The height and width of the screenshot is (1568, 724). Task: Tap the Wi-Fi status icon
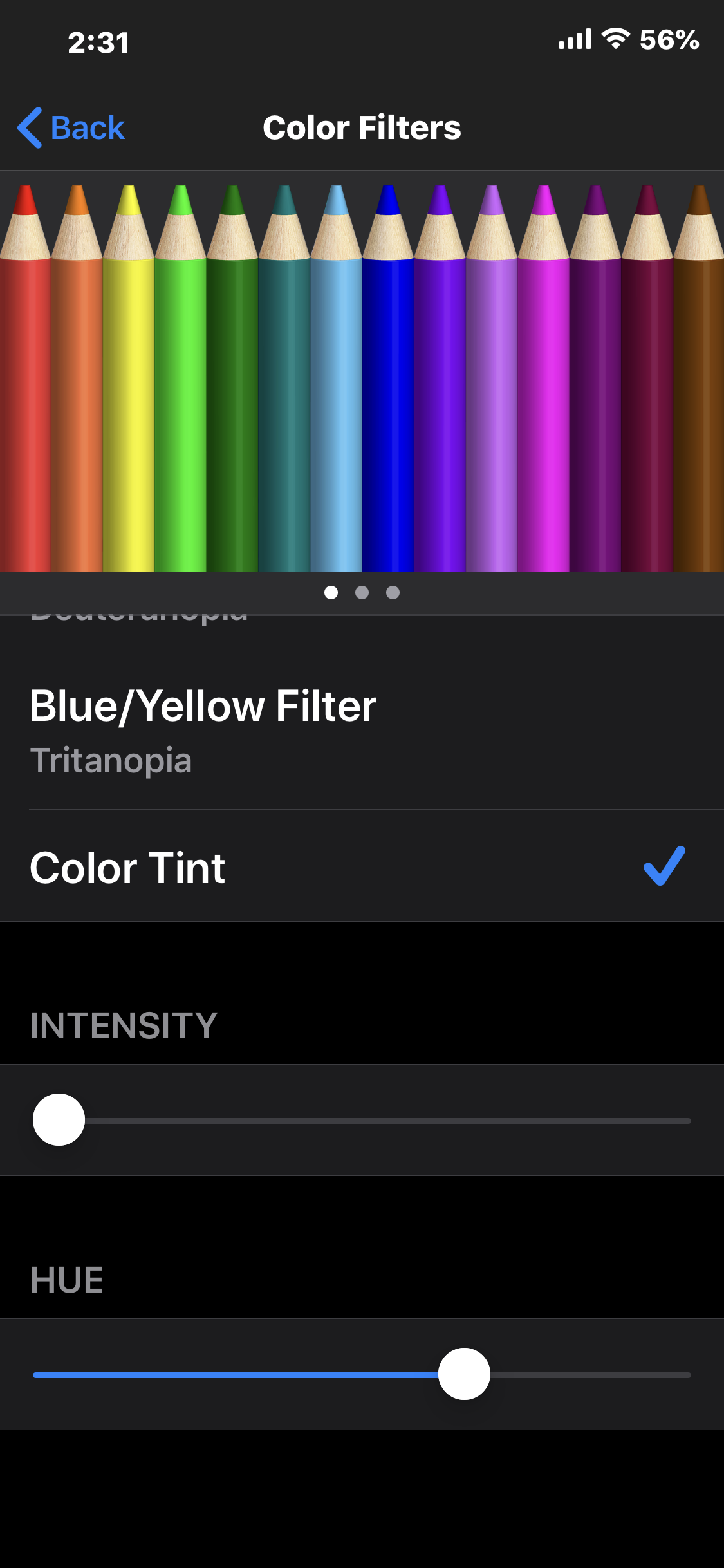tap(615, 39)
